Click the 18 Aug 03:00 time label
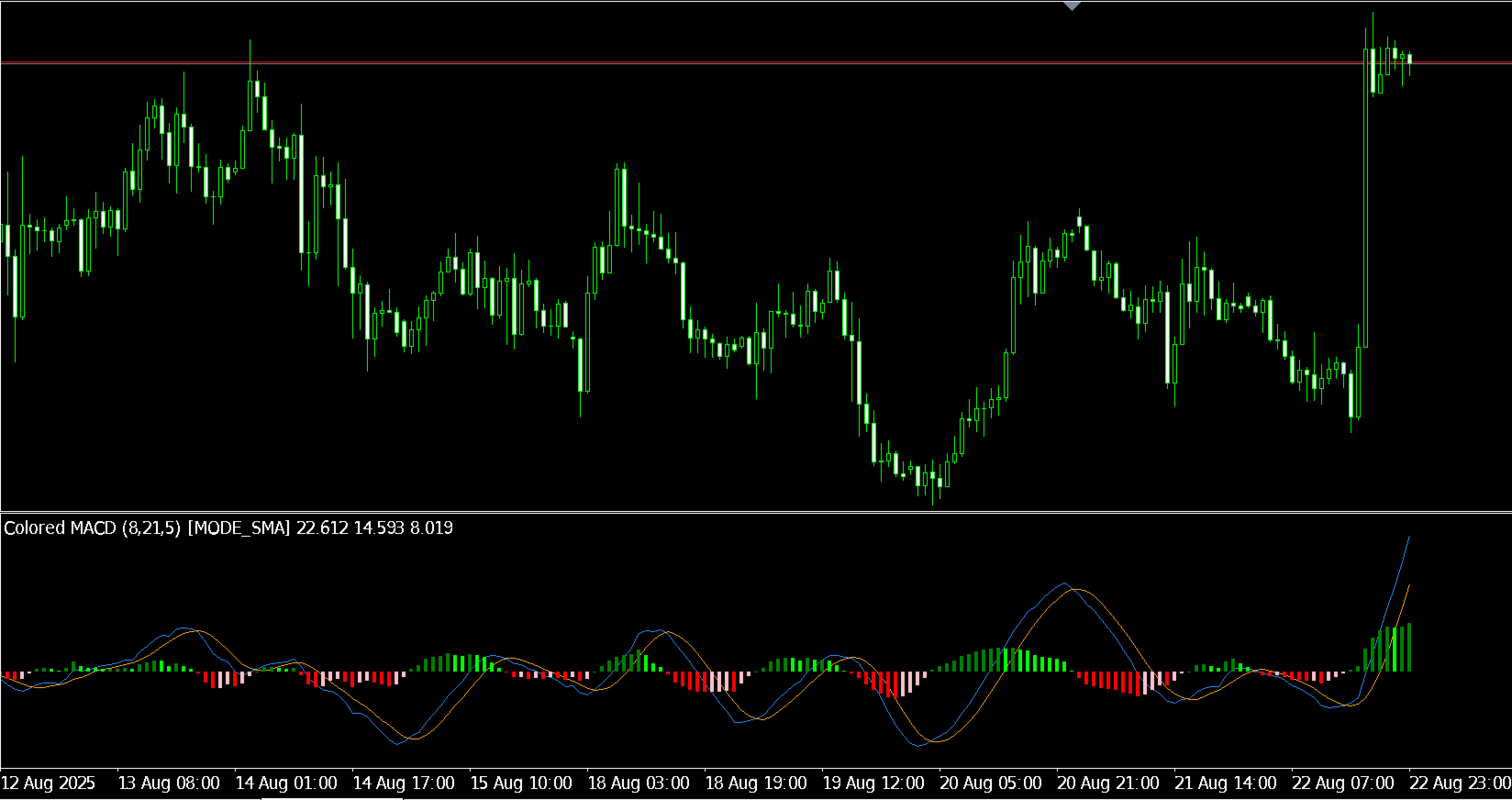This screenshot has height=800, width=1512. click(x=639, y=783)
